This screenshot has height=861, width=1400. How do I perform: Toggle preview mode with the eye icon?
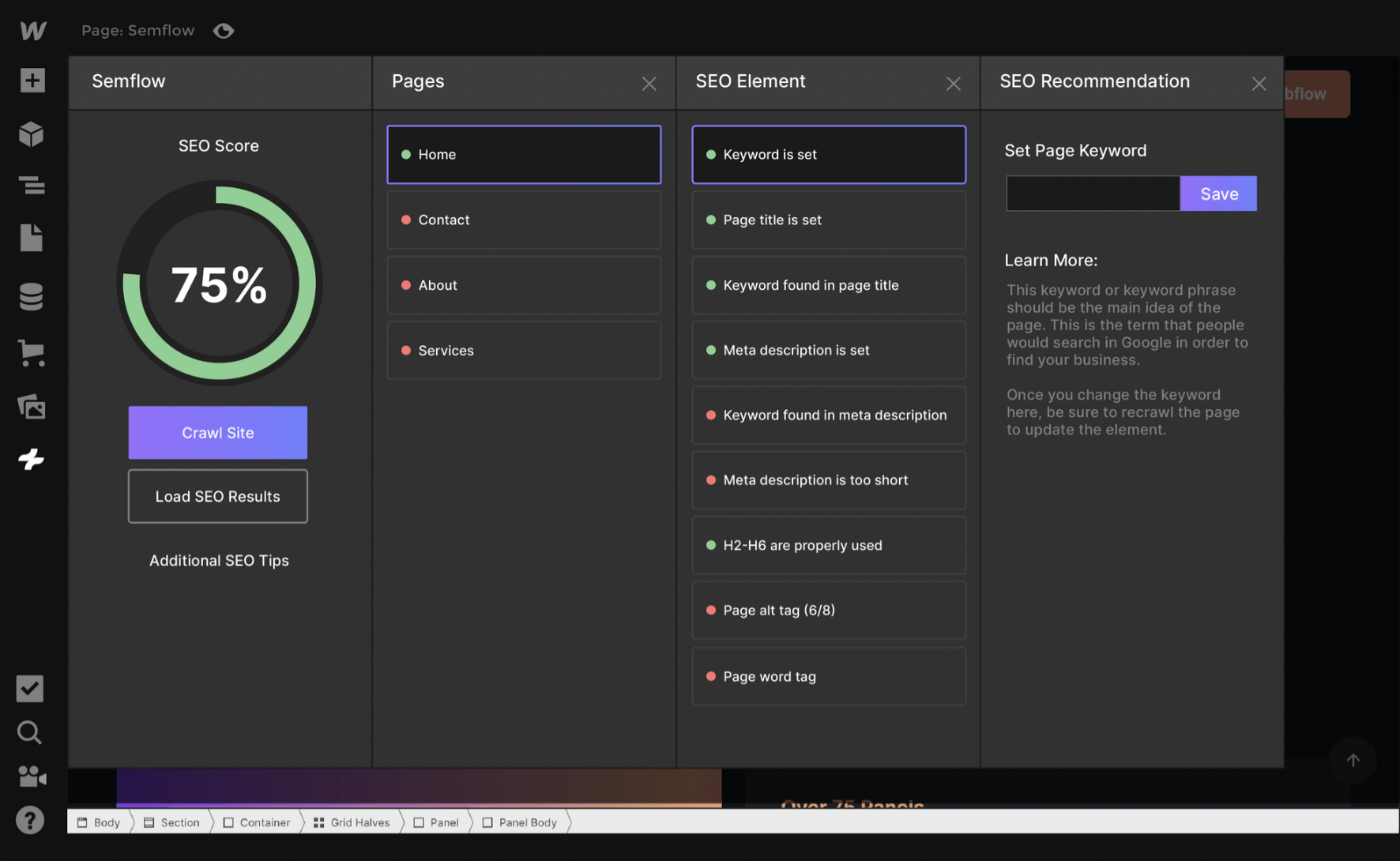coord(223,30)
